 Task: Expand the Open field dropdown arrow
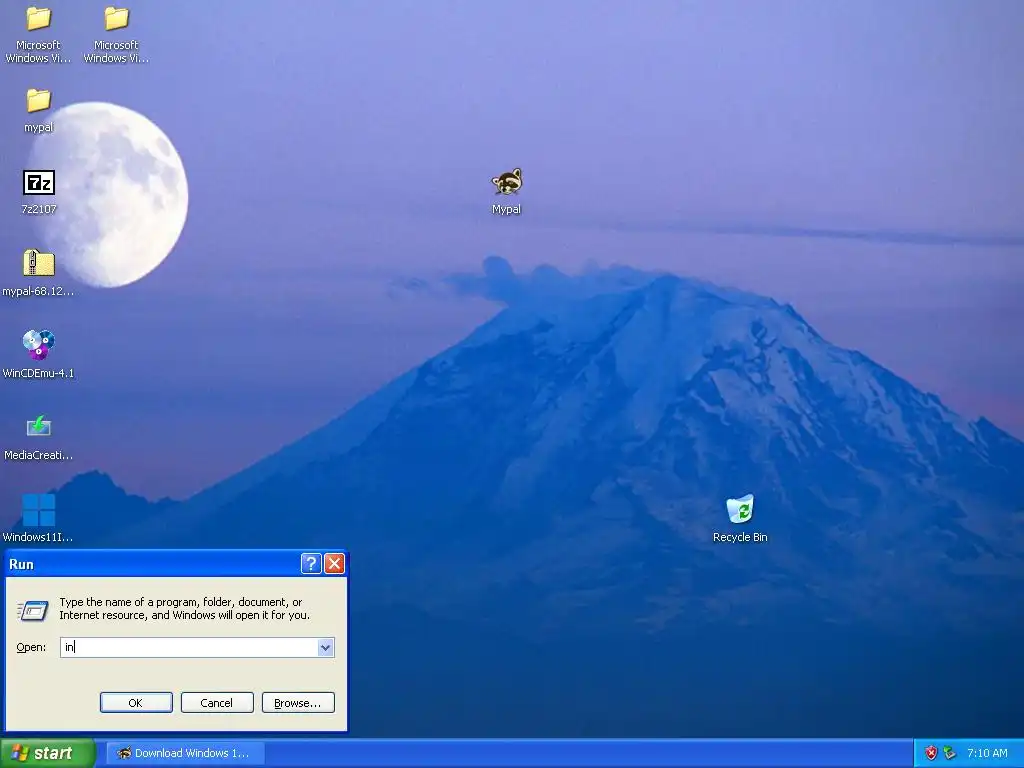(325, 647)
